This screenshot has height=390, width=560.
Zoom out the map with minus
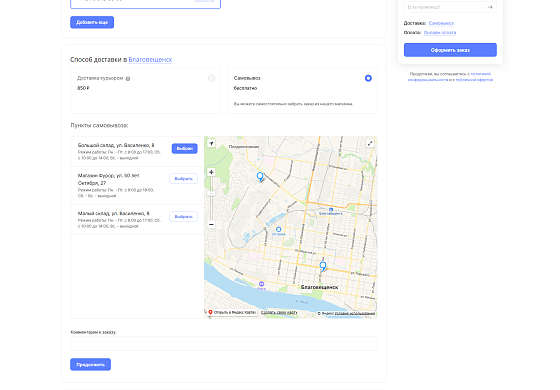pos(211,224)
